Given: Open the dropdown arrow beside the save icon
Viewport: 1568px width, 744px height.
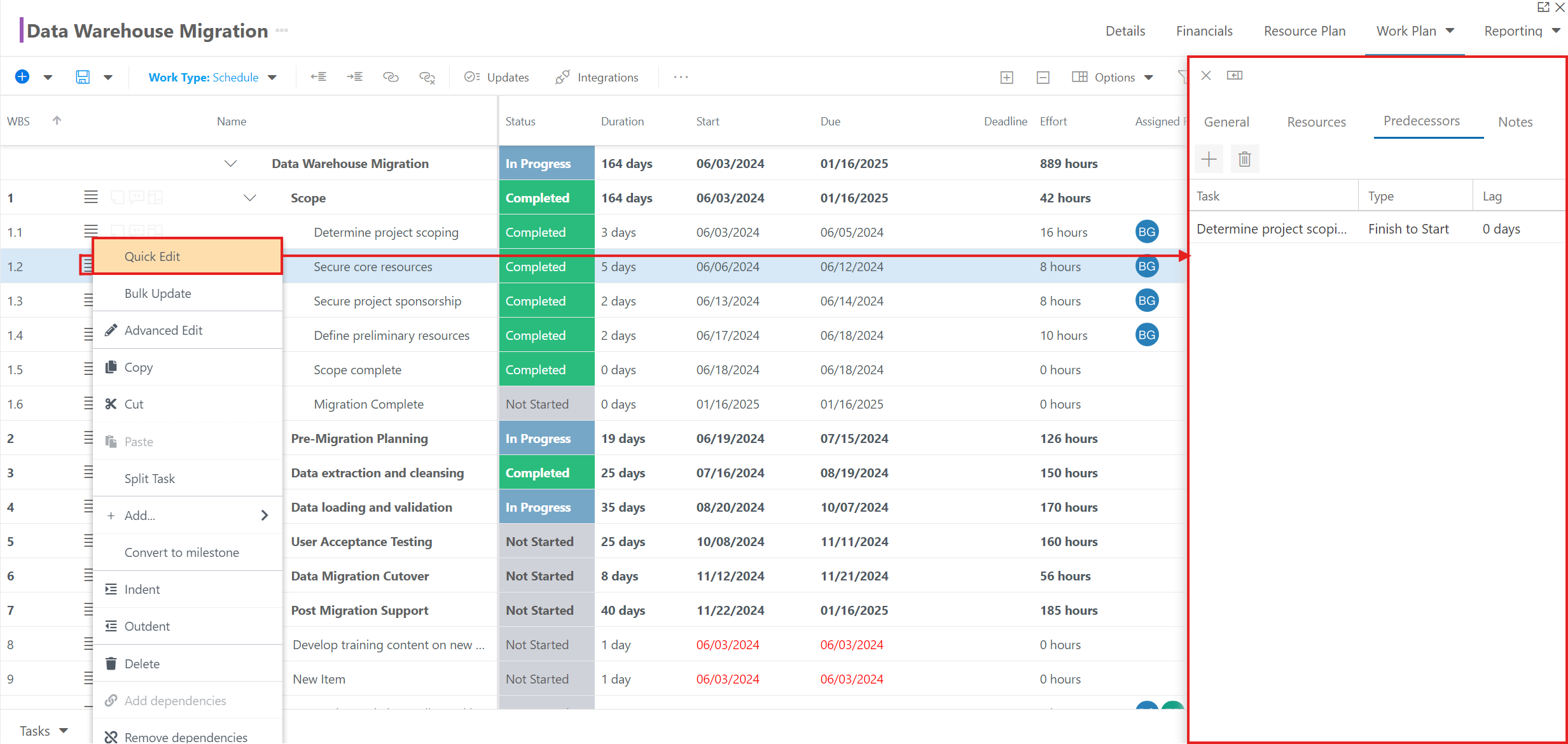Looking at the screenshot, I should coord(108,78).
